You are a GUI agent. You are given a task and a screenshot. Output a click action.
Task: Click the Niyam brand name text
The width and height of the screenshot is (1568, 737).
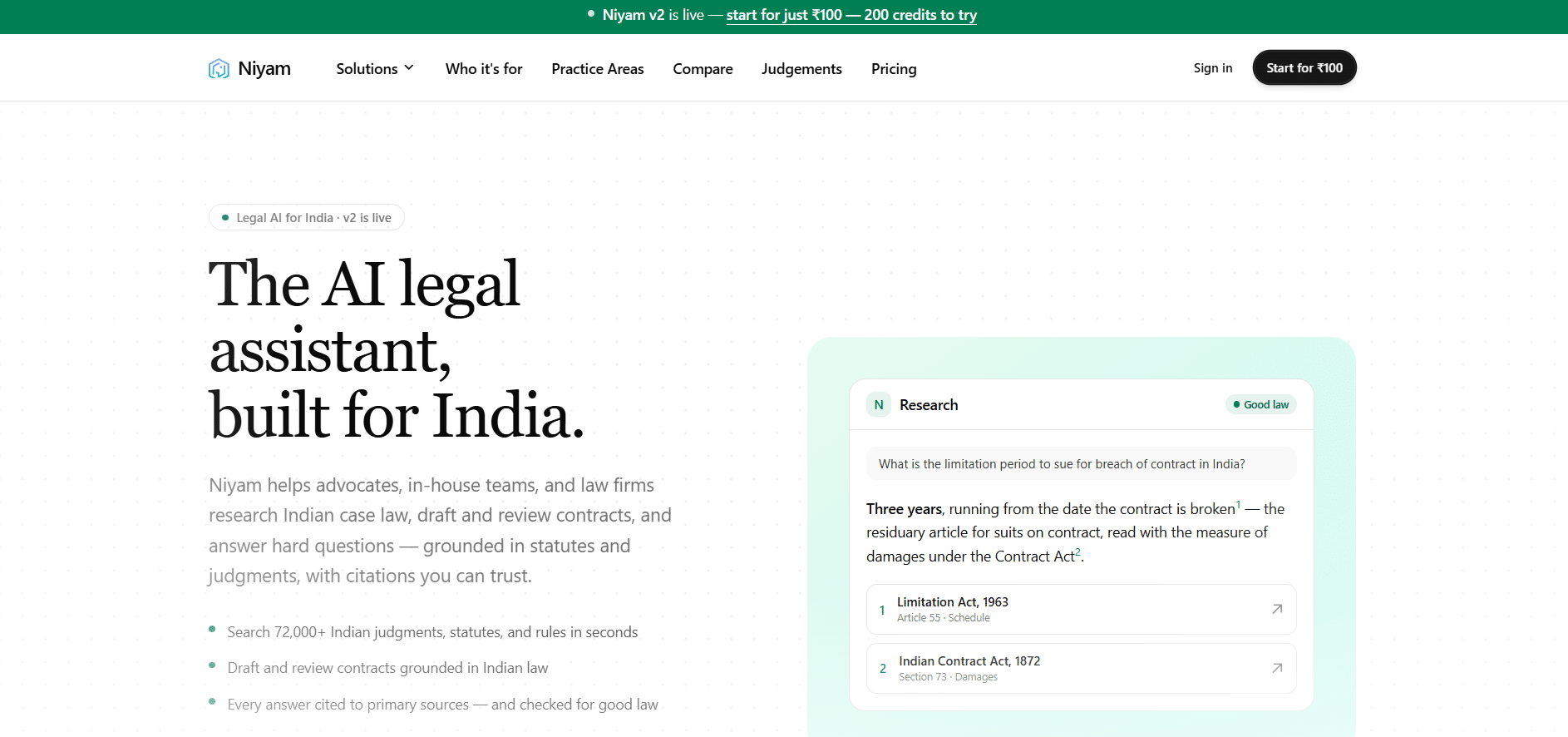click(264, 68)
